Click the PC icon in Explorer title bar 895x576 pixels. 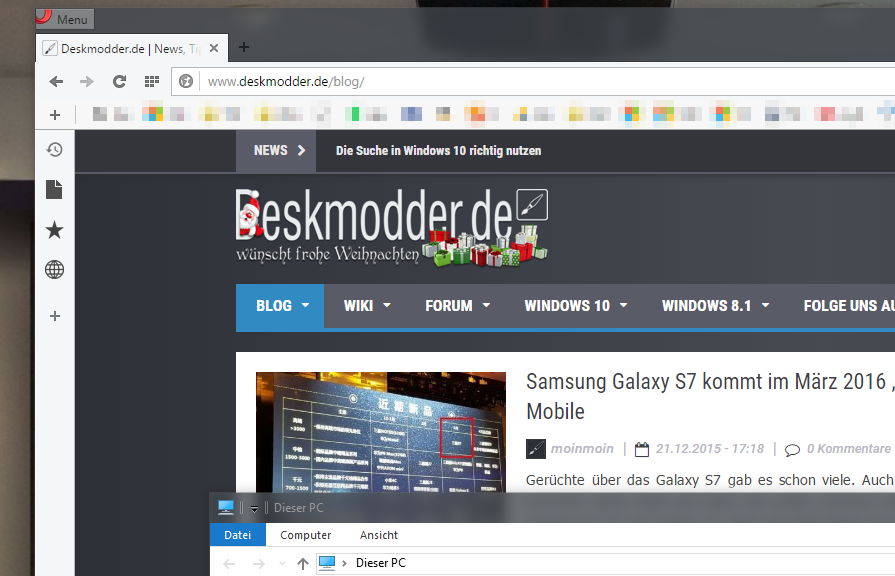[226, 507]
